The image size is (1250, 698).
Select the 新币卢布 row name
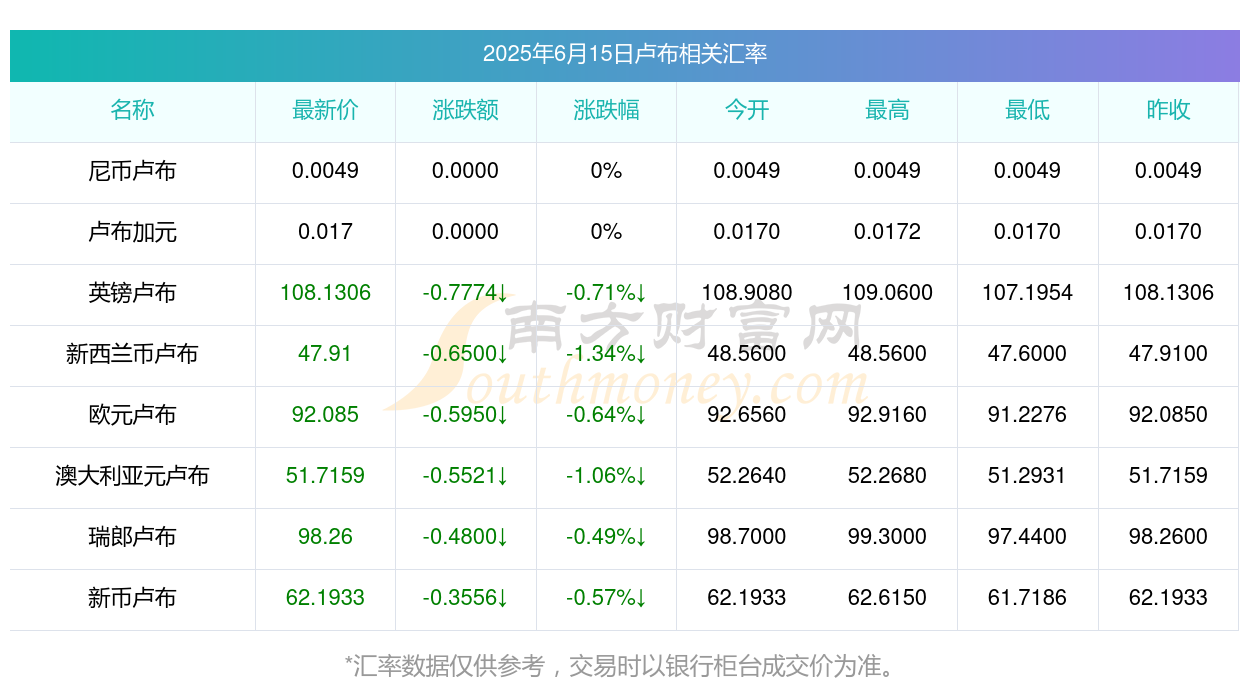(132, 598)
